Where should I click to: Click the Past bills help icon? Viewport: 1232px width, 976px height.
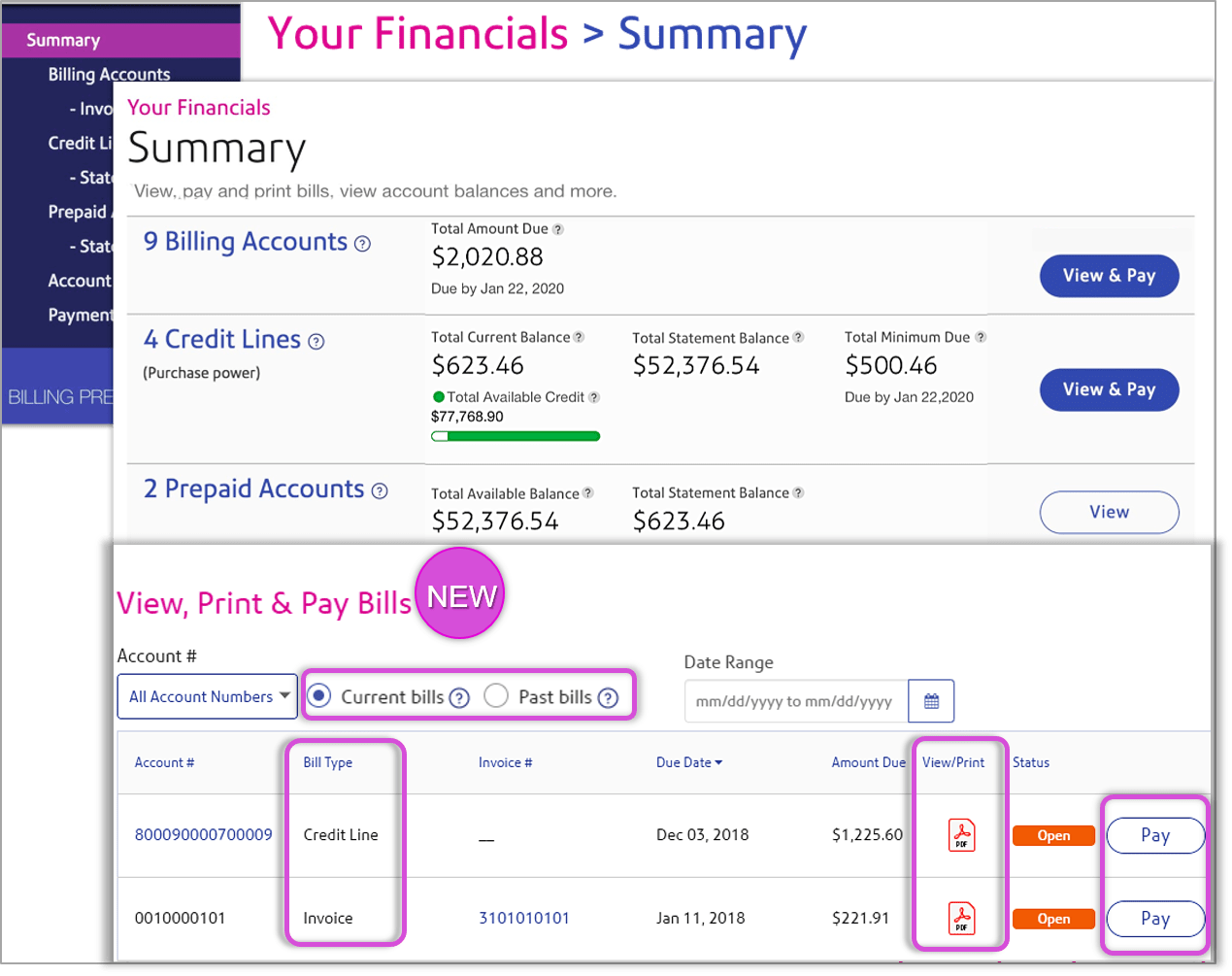coord(608,696)
